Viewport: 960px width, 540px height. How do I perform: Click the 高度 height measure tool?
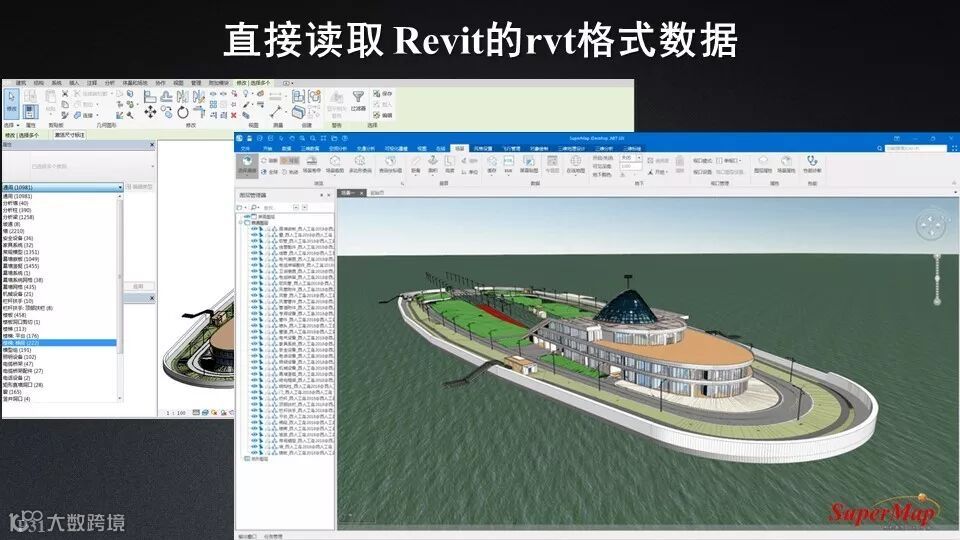449,164
